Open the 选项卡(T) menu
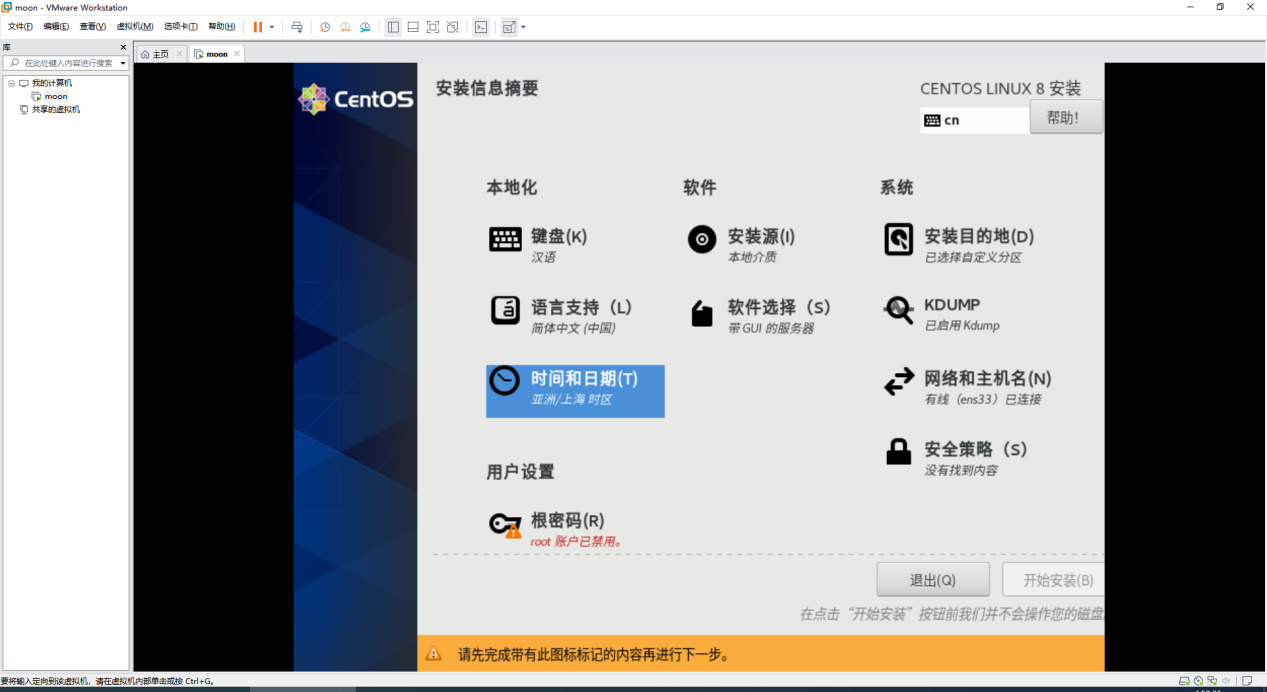Screen dimensions: 1267x692 point(181,27)
